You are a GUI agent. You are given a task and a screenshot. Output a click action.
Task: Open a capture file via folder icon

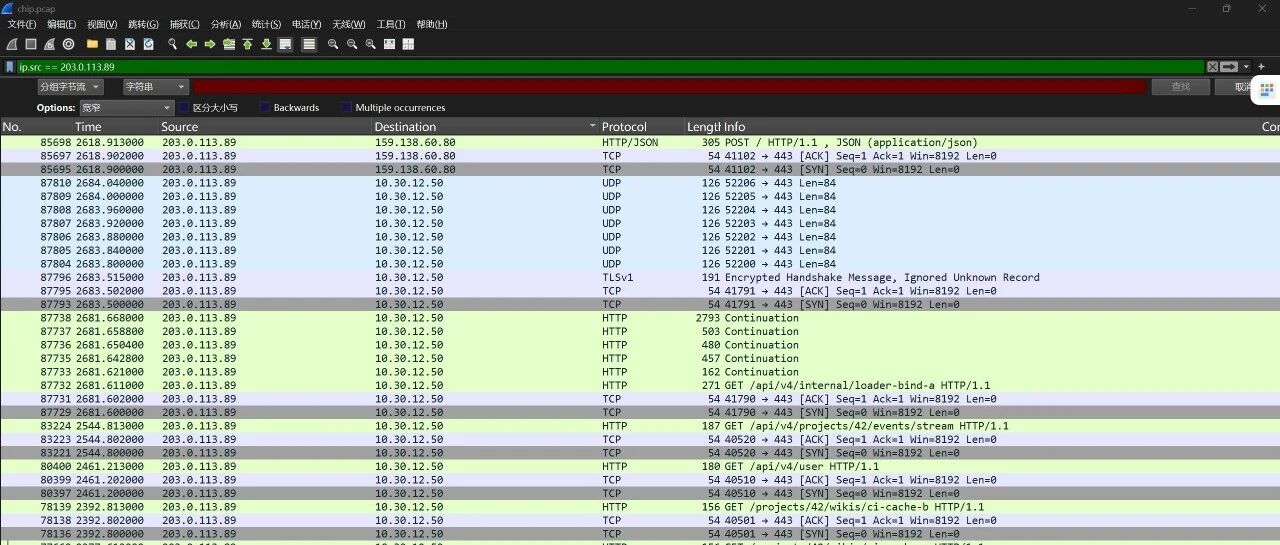[92, 44]
